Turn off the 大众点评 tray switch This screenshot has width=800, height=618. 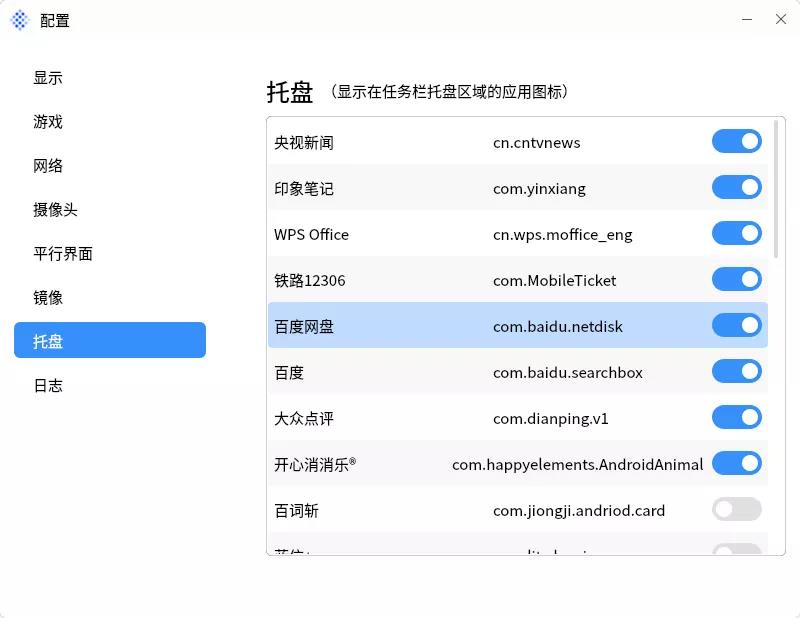(737, 417)
